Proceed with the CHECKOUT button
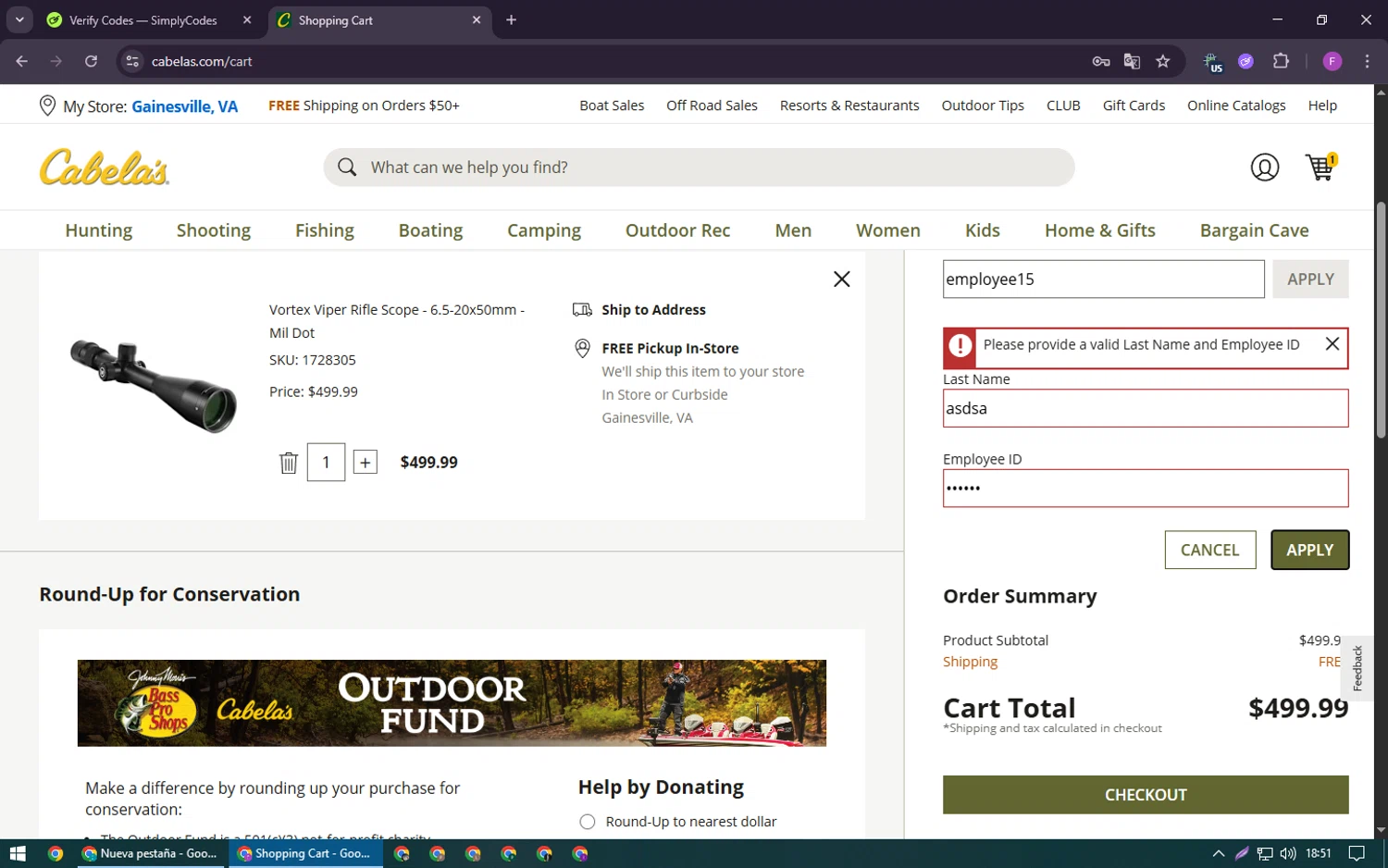 coord(1146,795)
